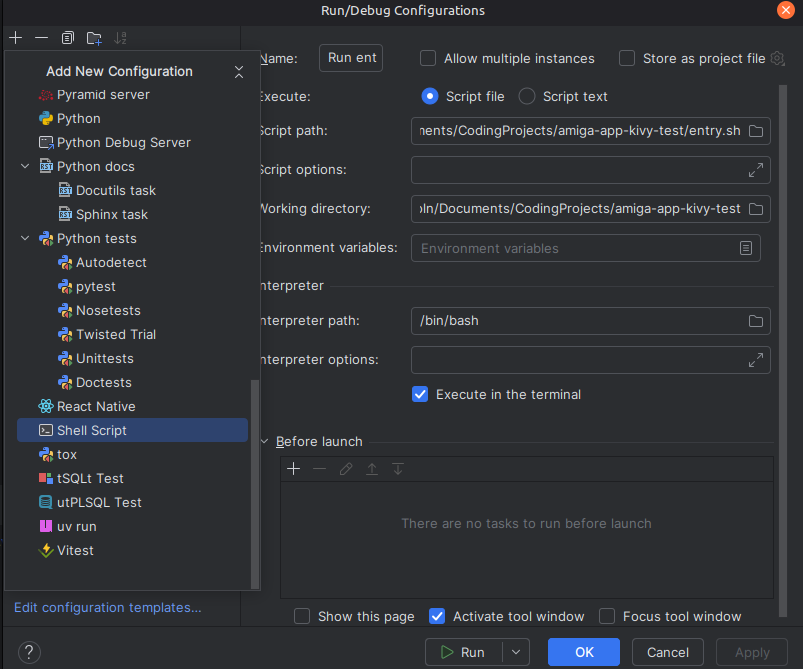Click the expand icon in Script options field
Image resolution: width=803 pixels, height=669 pixels.
click(756, 170)
